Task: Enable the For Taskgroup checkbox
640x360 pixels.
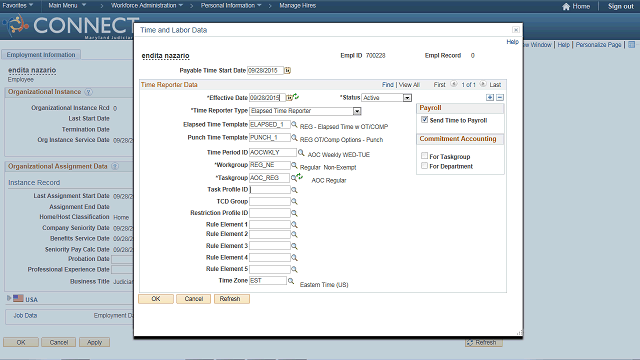Action: [424, 156]
